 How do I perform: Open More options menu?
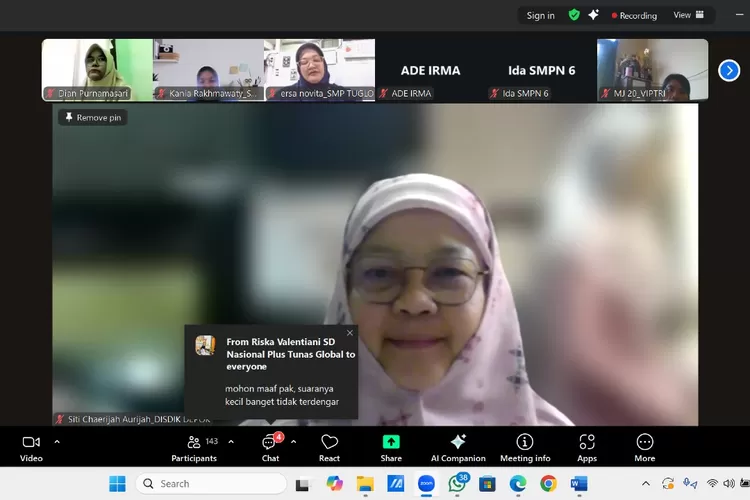[644, 448]
